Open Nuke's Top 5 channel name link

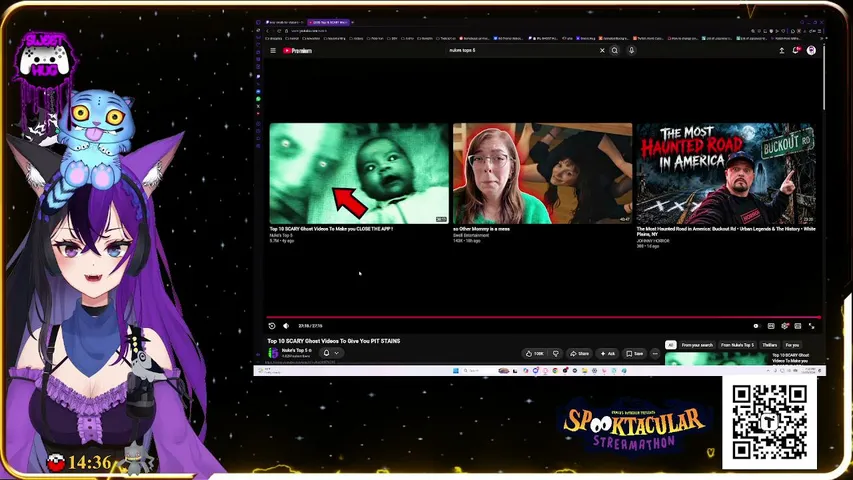pos(296,350)
